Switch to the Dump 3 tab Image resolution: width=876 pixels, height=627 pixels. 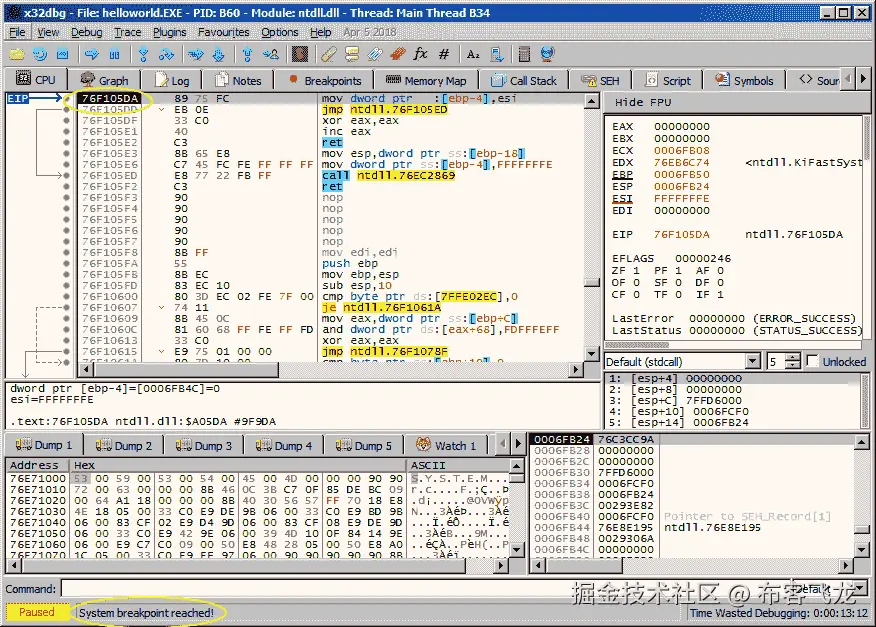click(x=206, y=446)
